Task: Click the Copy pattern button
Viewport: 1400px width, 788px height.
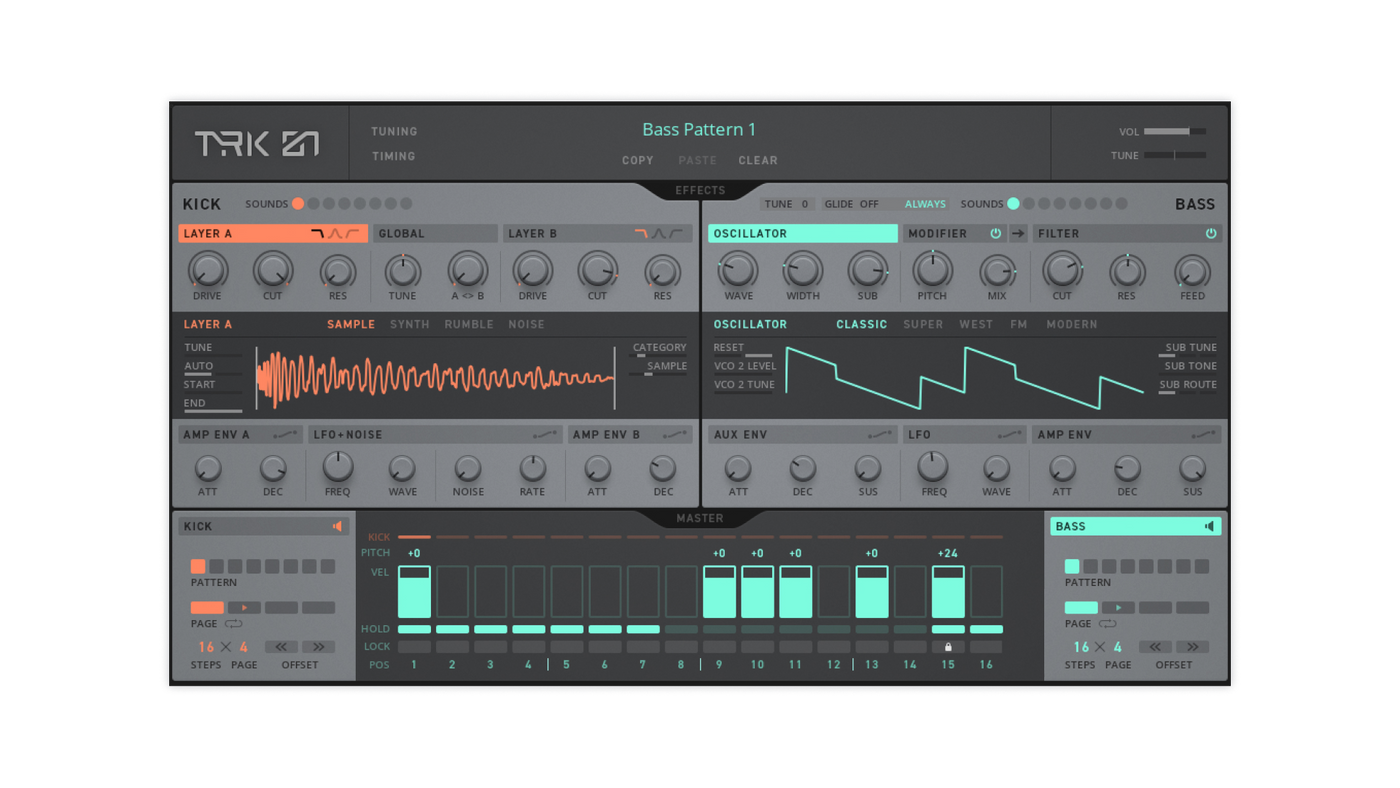Action: (x=638, y=160)
